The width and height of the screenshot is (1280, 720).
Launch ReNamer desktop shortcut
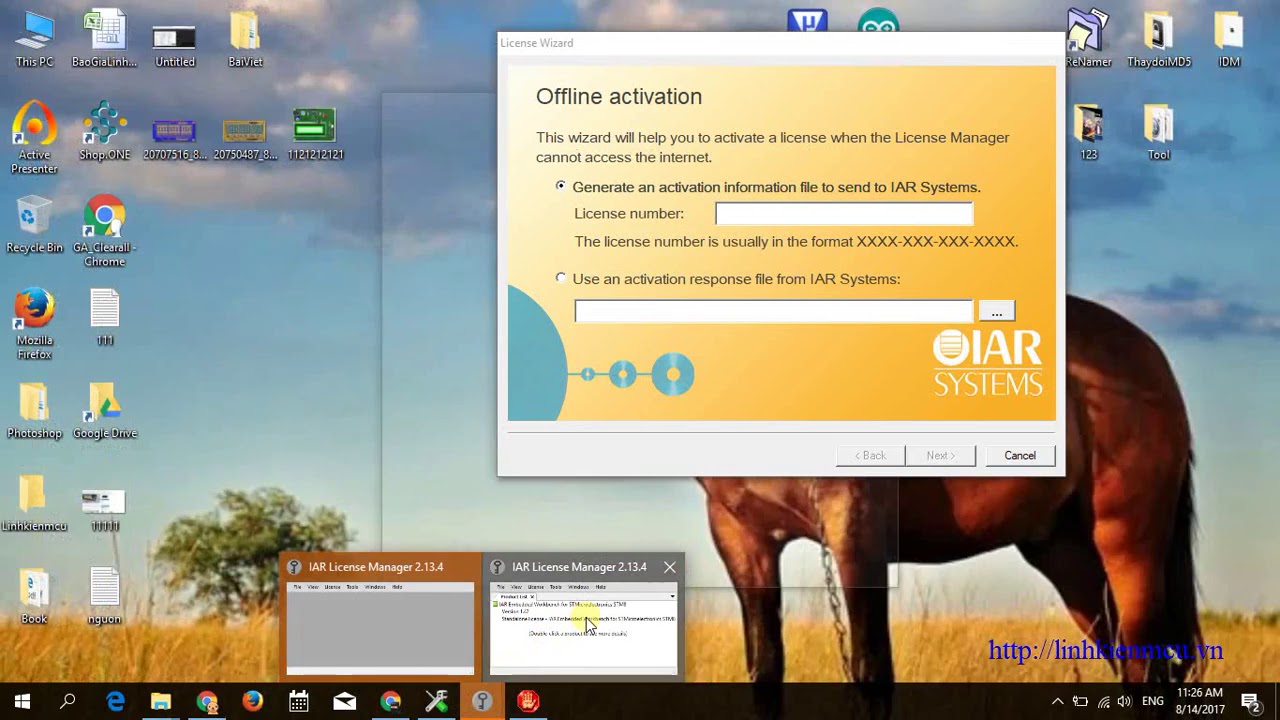1088,40
